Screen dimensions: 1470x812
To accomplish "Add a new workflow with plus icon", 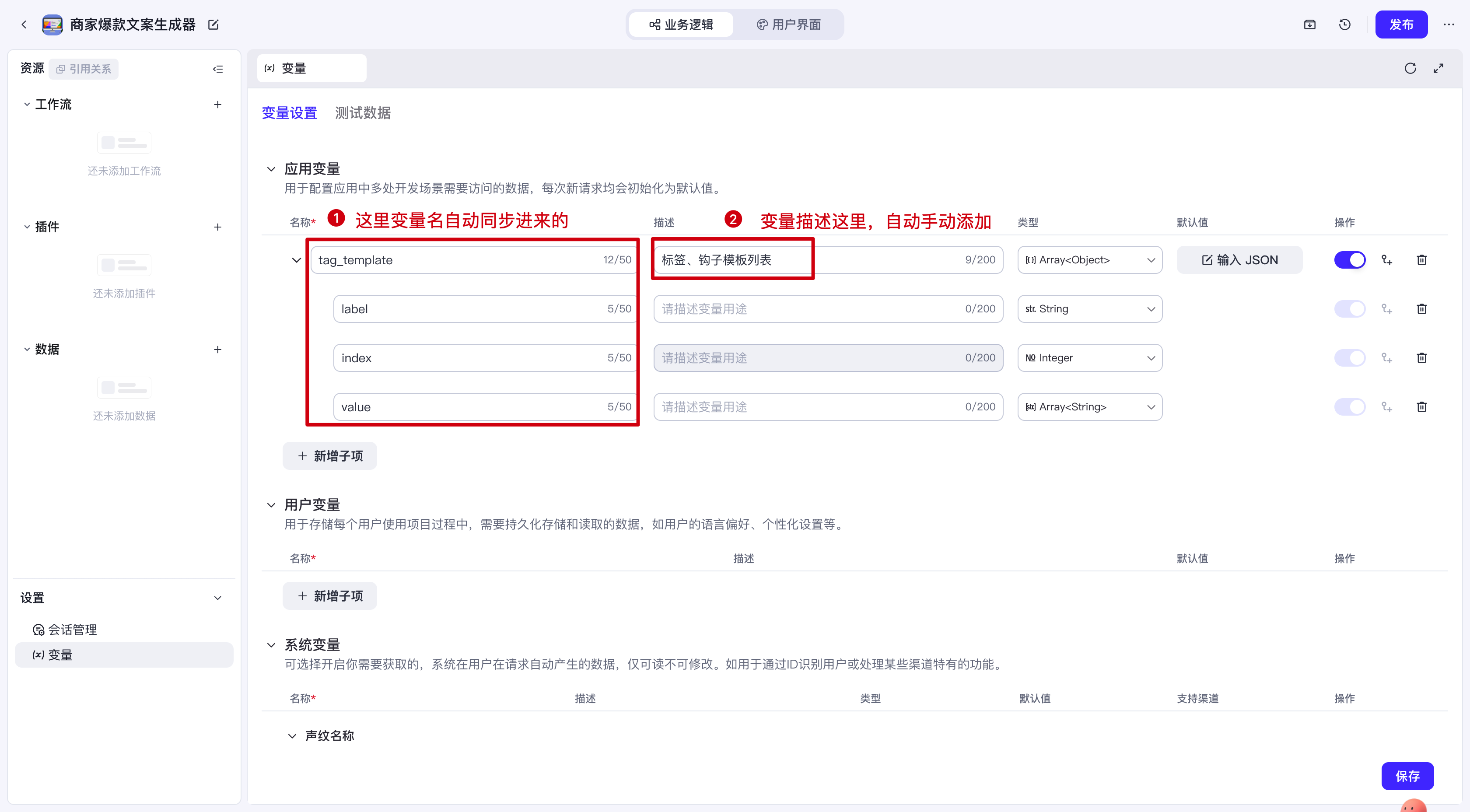I will 217,105.
